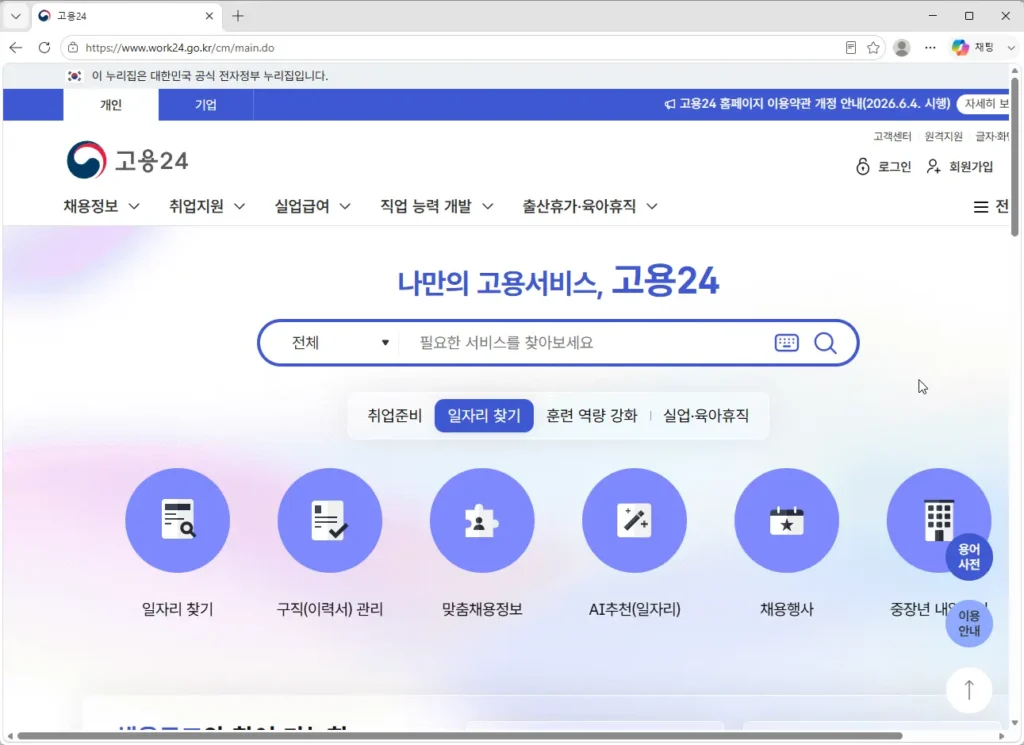Click the scroll-to-top arrow button
The height and width of the screenshot is (745, 1024).
[969, 690]
